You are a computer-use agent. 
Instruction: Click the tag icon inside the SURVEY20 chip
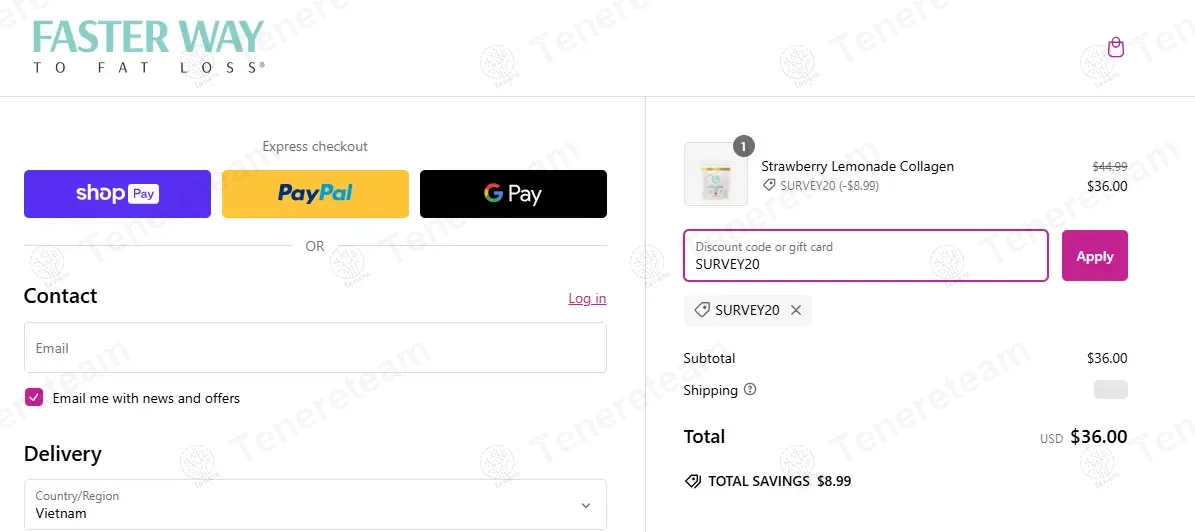(x=702, y=310)
